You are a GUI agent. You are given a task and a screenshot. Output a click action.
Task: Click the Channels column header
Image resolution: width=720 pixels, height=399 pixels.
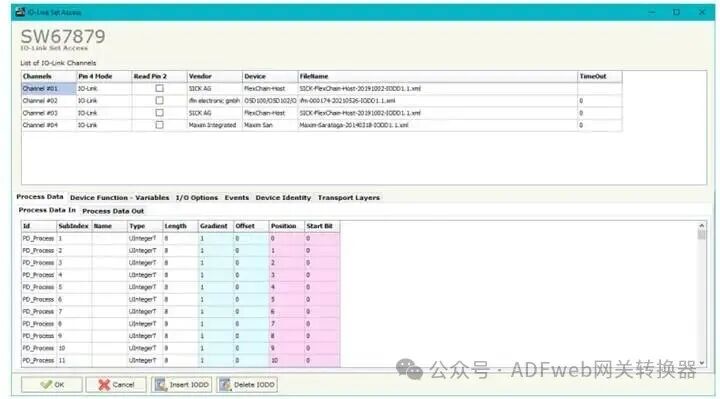pyautogui.click(x=49, y=76)
